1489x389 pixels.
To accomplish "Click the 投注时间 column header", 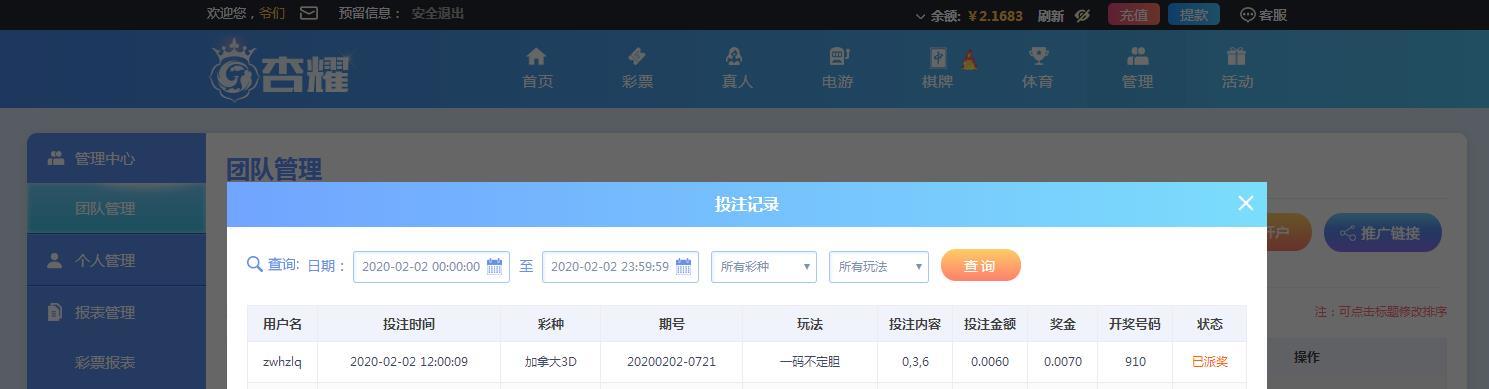I will [x=409, y=324].
